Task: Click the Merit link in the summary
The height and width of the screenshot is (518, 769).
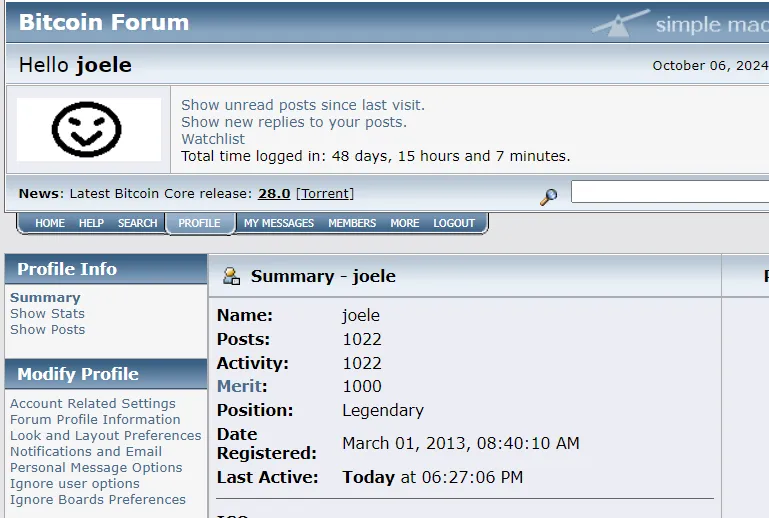Action: click(239, 387)
